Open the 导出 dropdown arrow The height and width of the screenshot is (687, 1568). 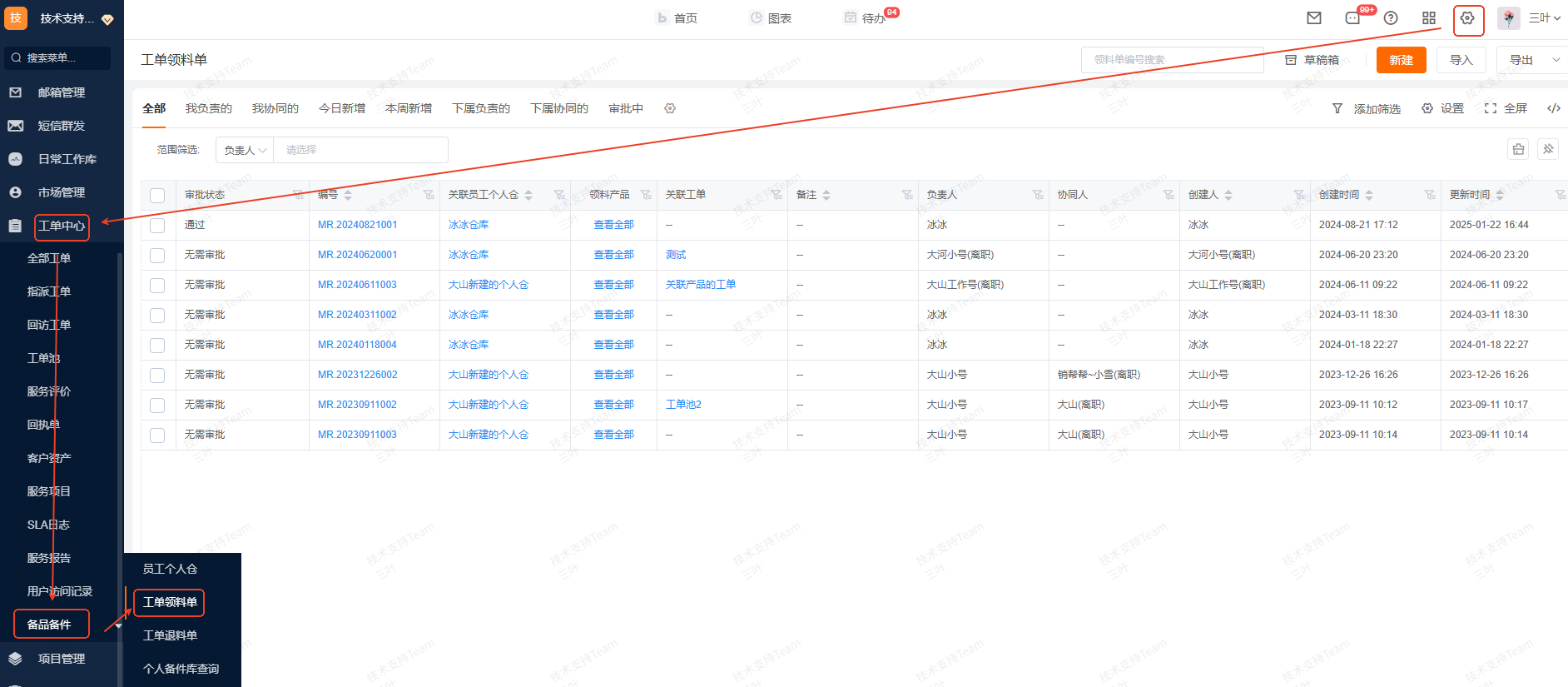click(1556, 60)
